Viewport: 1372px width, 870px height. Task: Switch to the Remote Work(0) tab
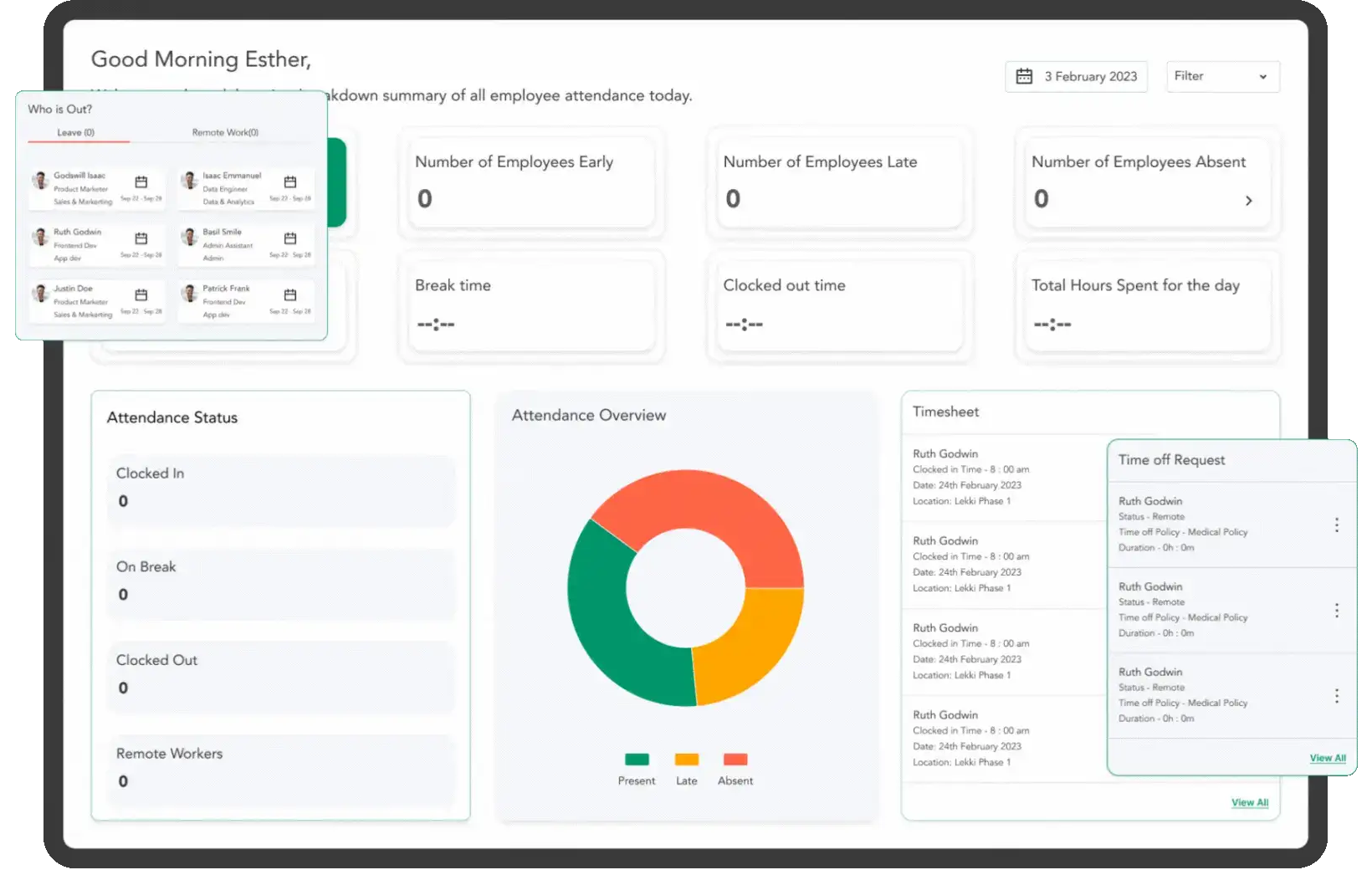click(x=225, y=132)
